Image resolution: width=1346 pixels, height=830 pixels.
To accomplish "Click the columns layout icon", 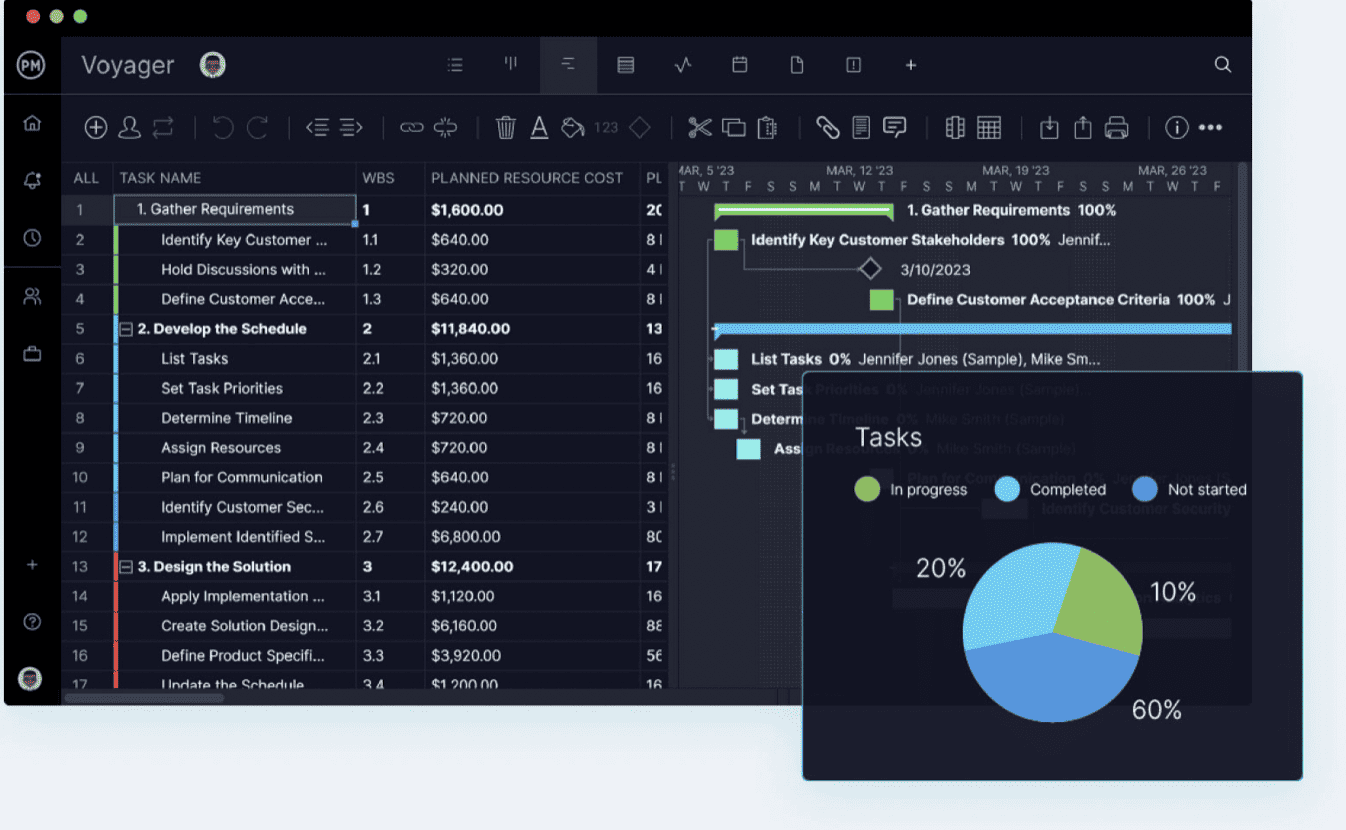I will [x=955, y=127].
